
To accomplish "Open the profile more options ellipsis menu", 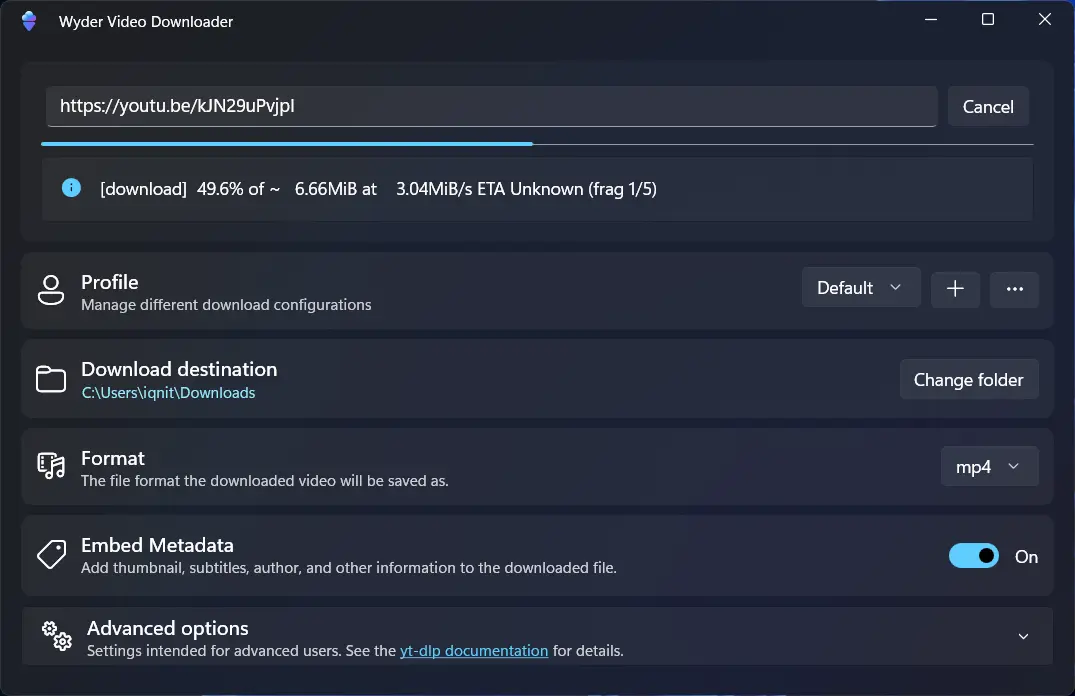I will point(1015,289).
